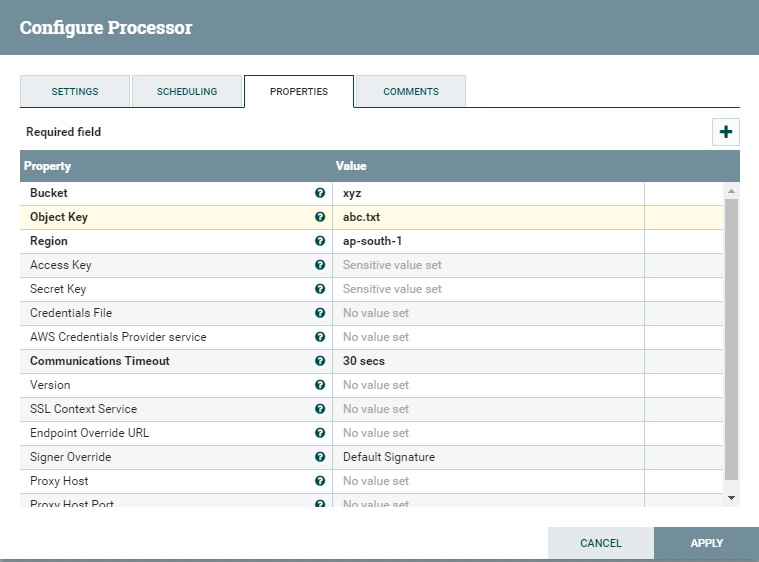The width and height of the screenshot is (759, 562).
Task: Click the help icon beside Object Key
Action: 320,217
